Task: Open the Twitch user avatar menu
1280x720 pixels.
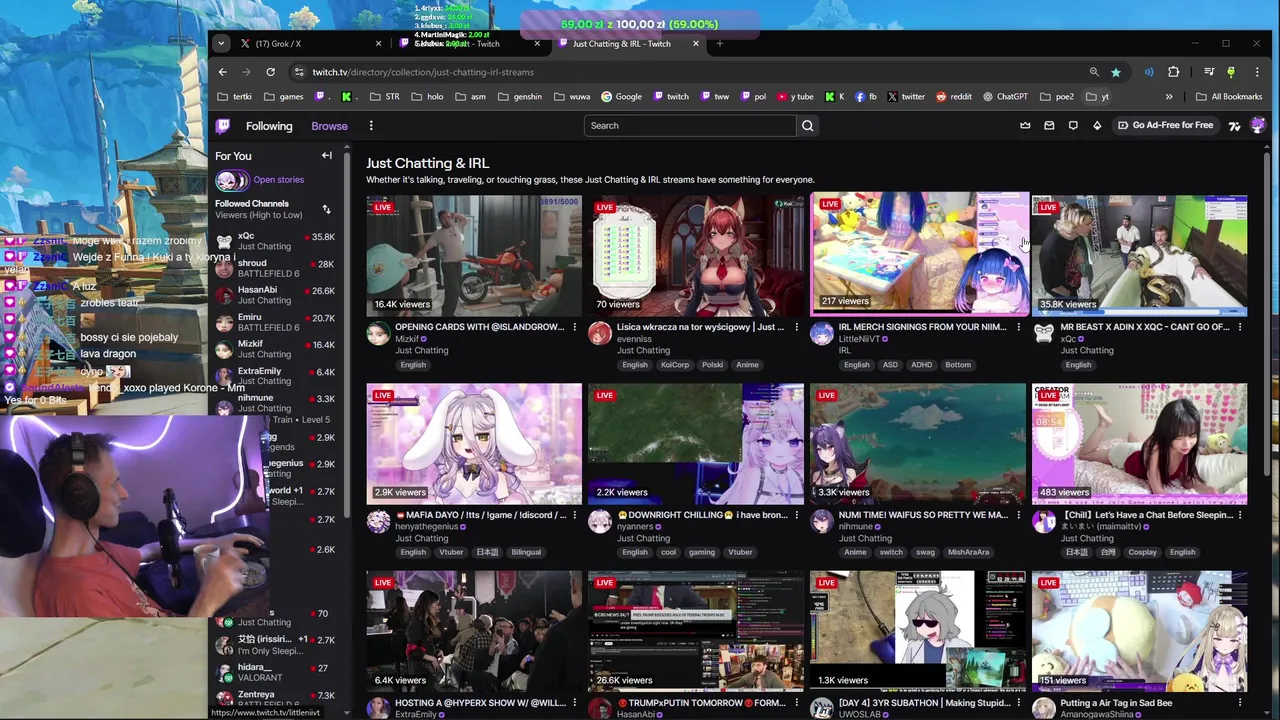Action: click(x=1257, y=125)
